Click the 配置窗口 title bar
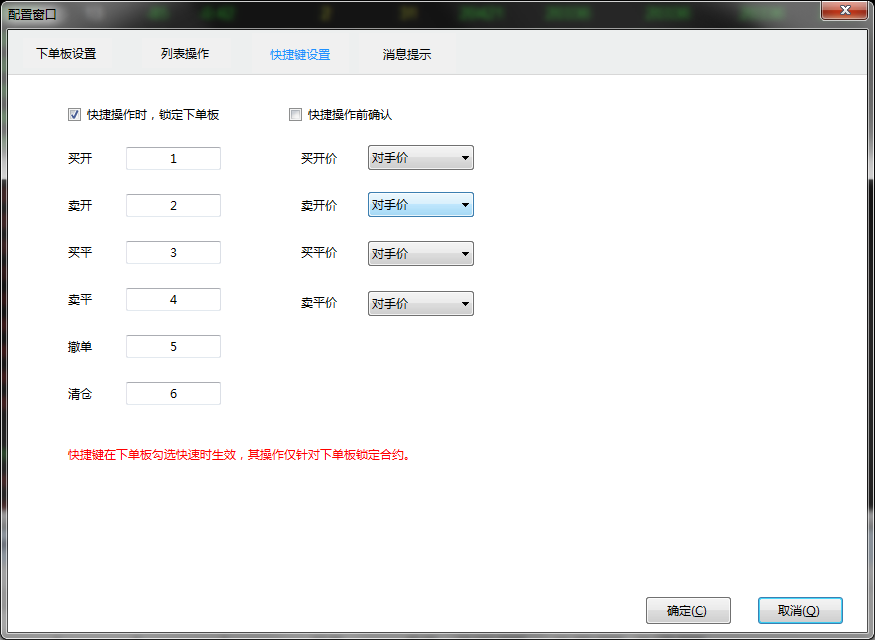875x640 pixels. 400,13
